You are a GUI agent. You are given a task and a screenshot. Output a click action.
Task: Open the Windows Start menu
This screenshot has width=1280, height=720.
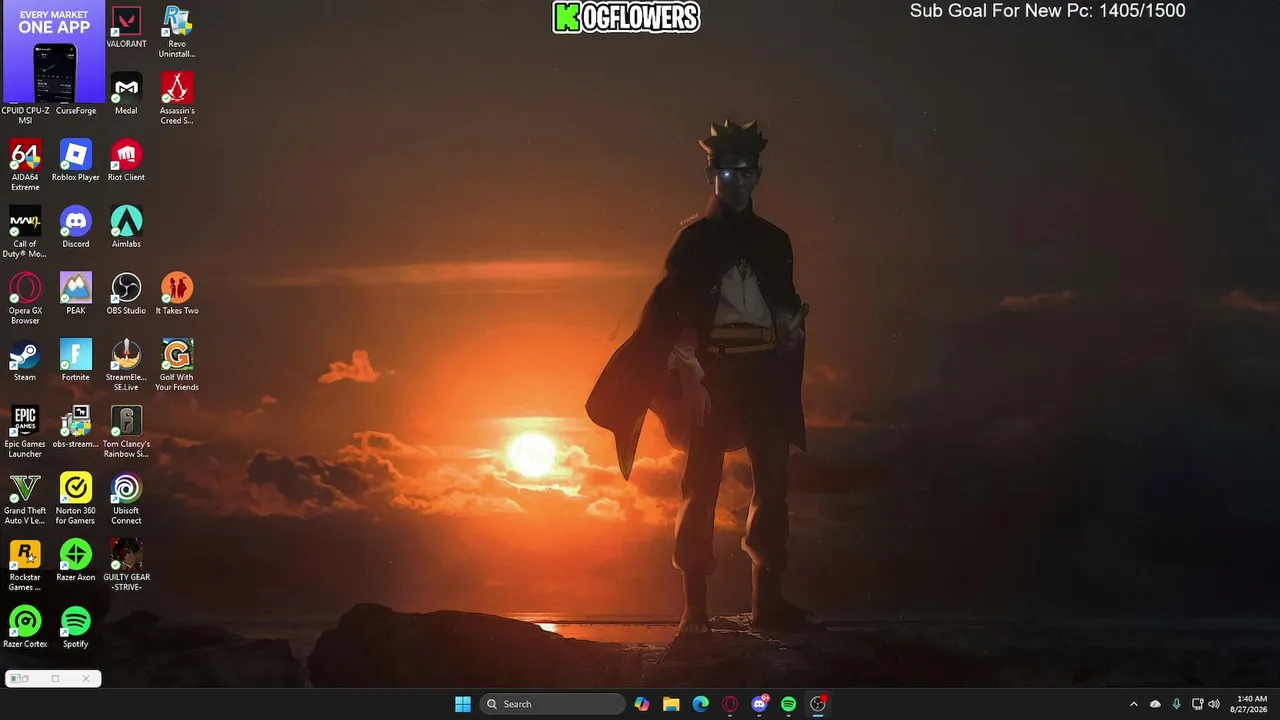coord(463,704)
